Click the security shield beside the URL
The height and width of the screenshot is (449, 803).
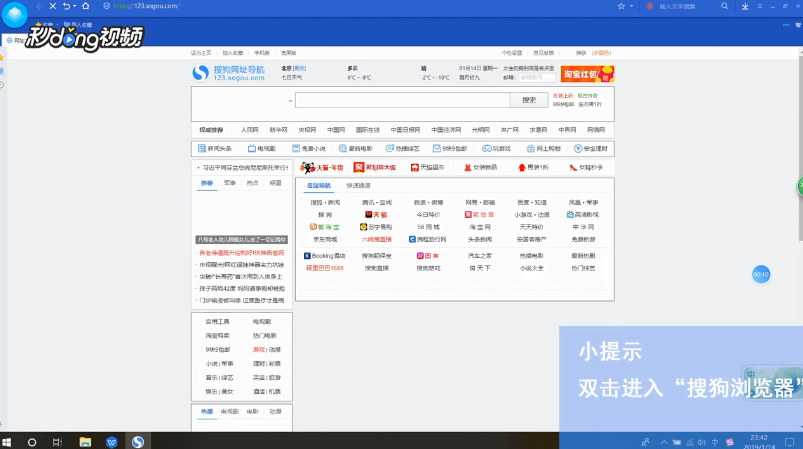coord(107,6)
